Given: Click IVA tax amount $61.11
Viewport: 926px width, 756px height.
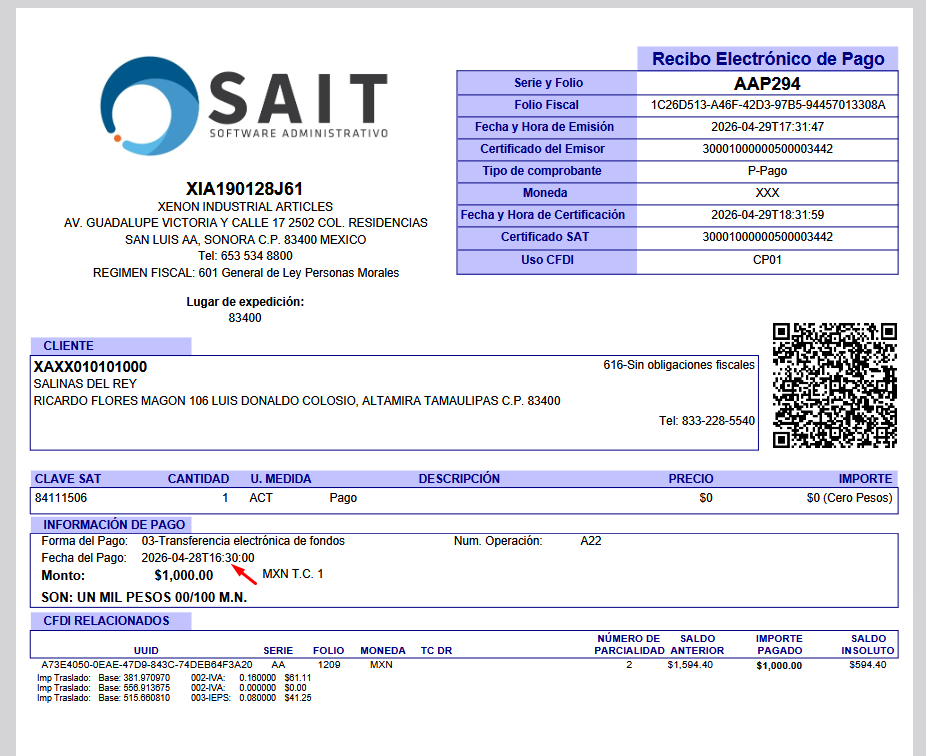Looking at the screenshot, I should pos(298,678).
